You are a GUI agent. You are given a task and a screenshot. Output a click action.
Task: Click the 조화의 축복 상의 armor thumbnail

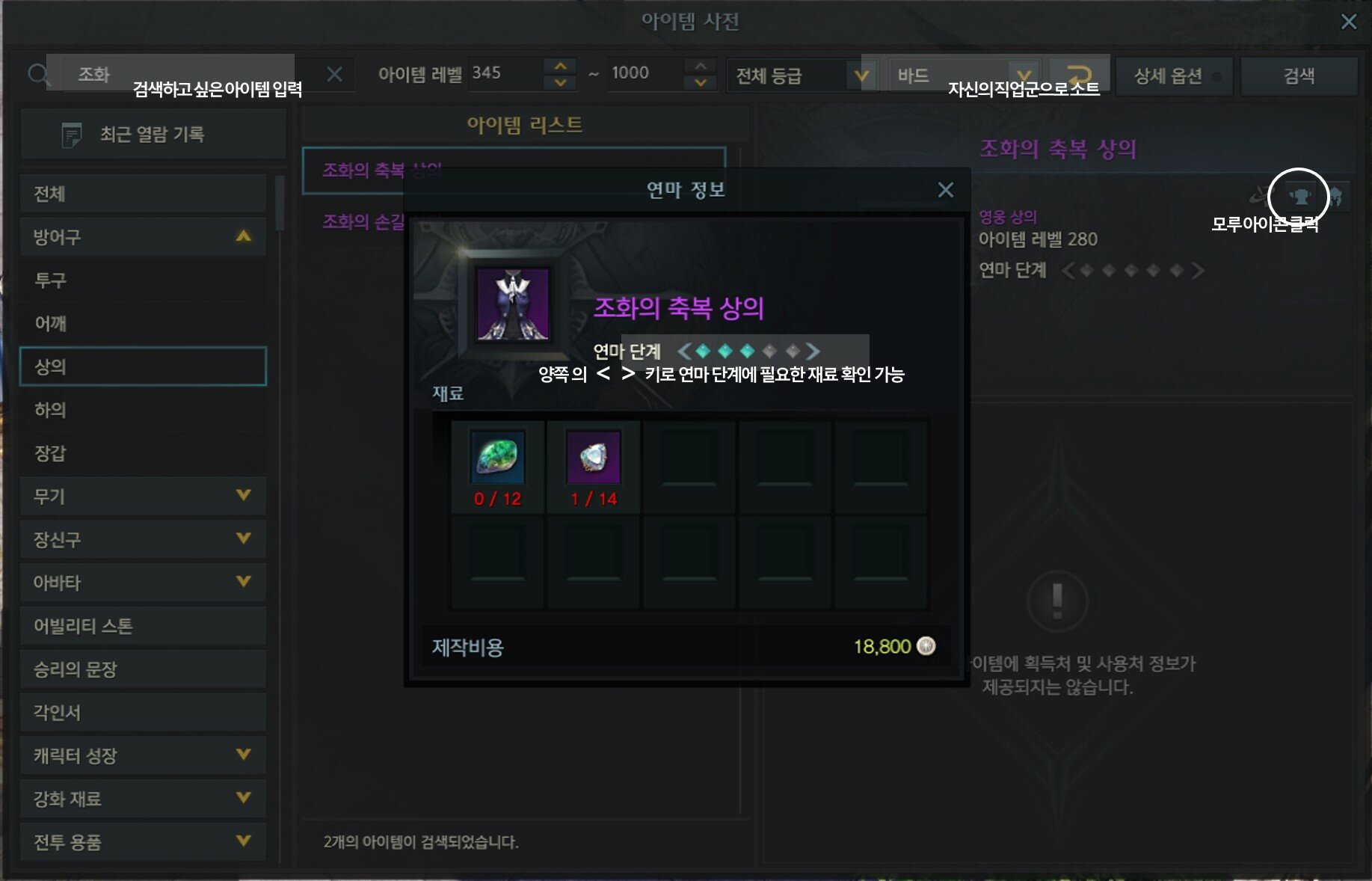[x=513, y=304]
